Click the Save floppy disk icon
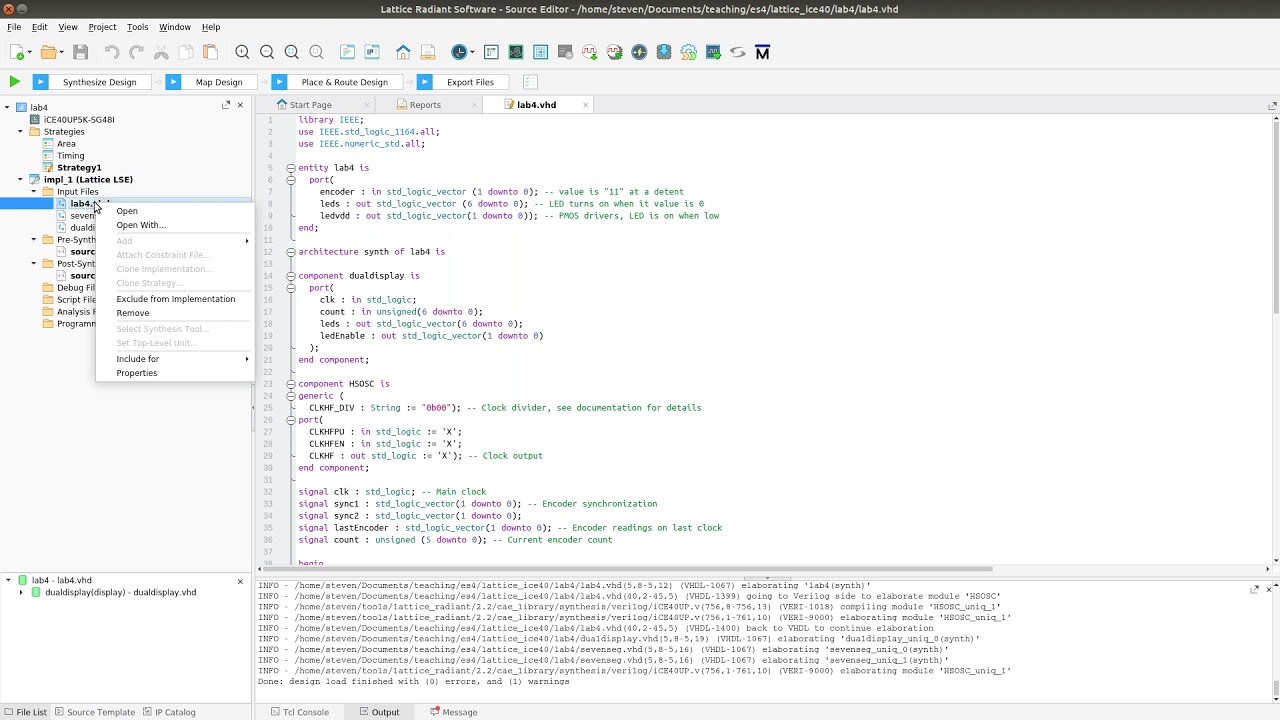 pyautogui.click(x=81, y=52)
